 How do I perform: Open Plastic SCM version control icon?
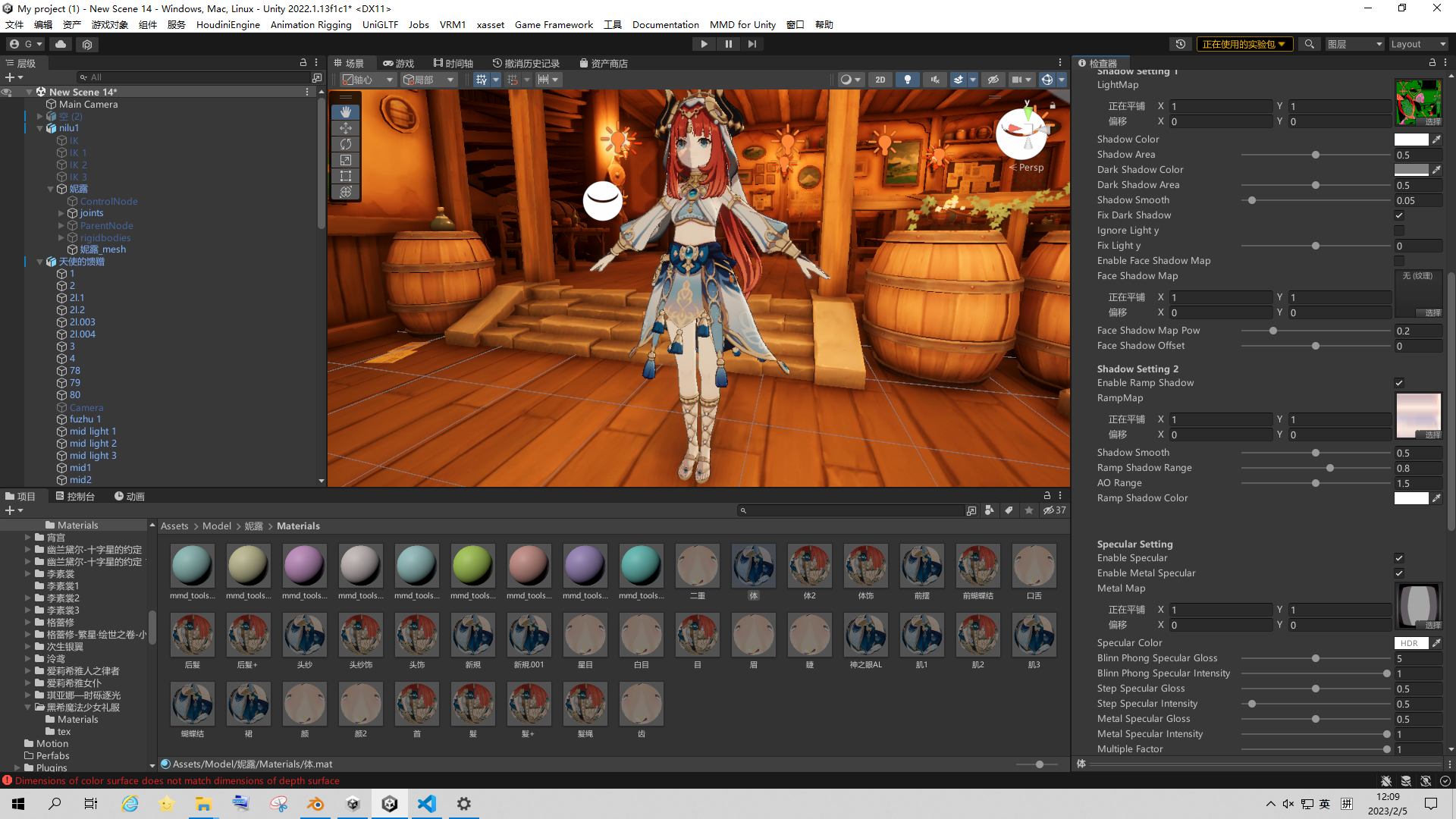[87, 44]
